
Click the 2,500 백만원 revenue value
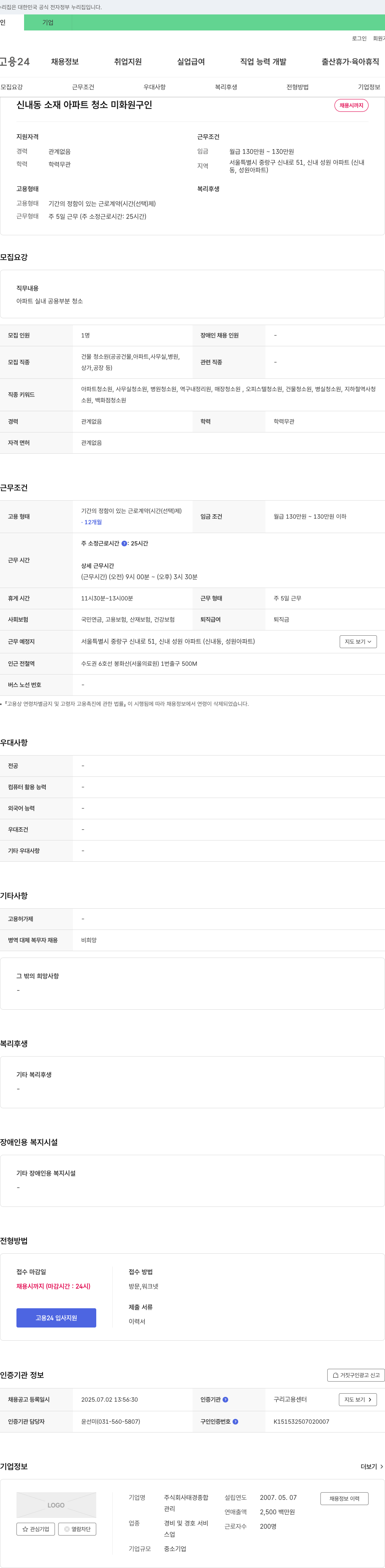277,1512
